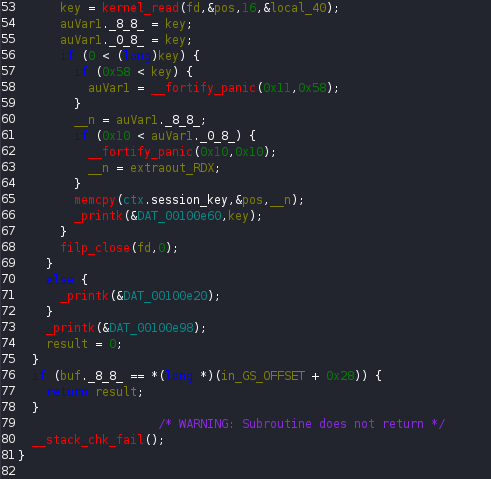This screenshot has height=479, width=491.
Task: Open DAT_00100e98 reference
Action: pos(151,328)
